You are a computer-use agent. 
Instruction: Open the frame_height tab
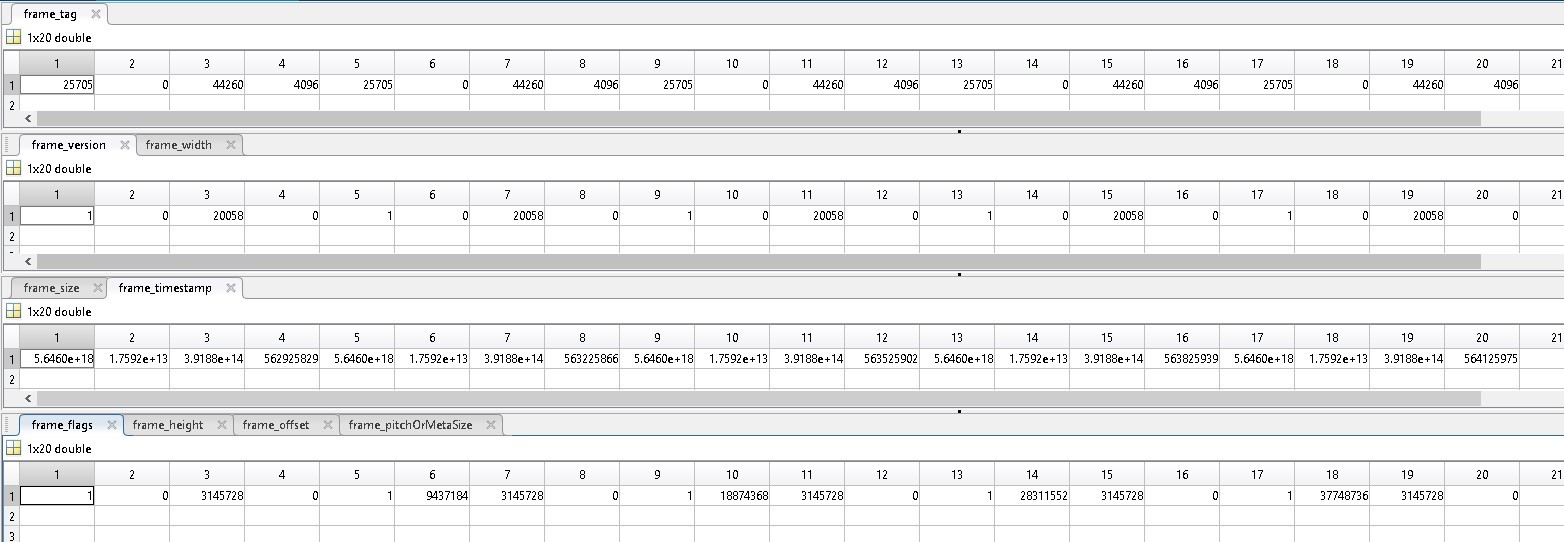point(167,425)
